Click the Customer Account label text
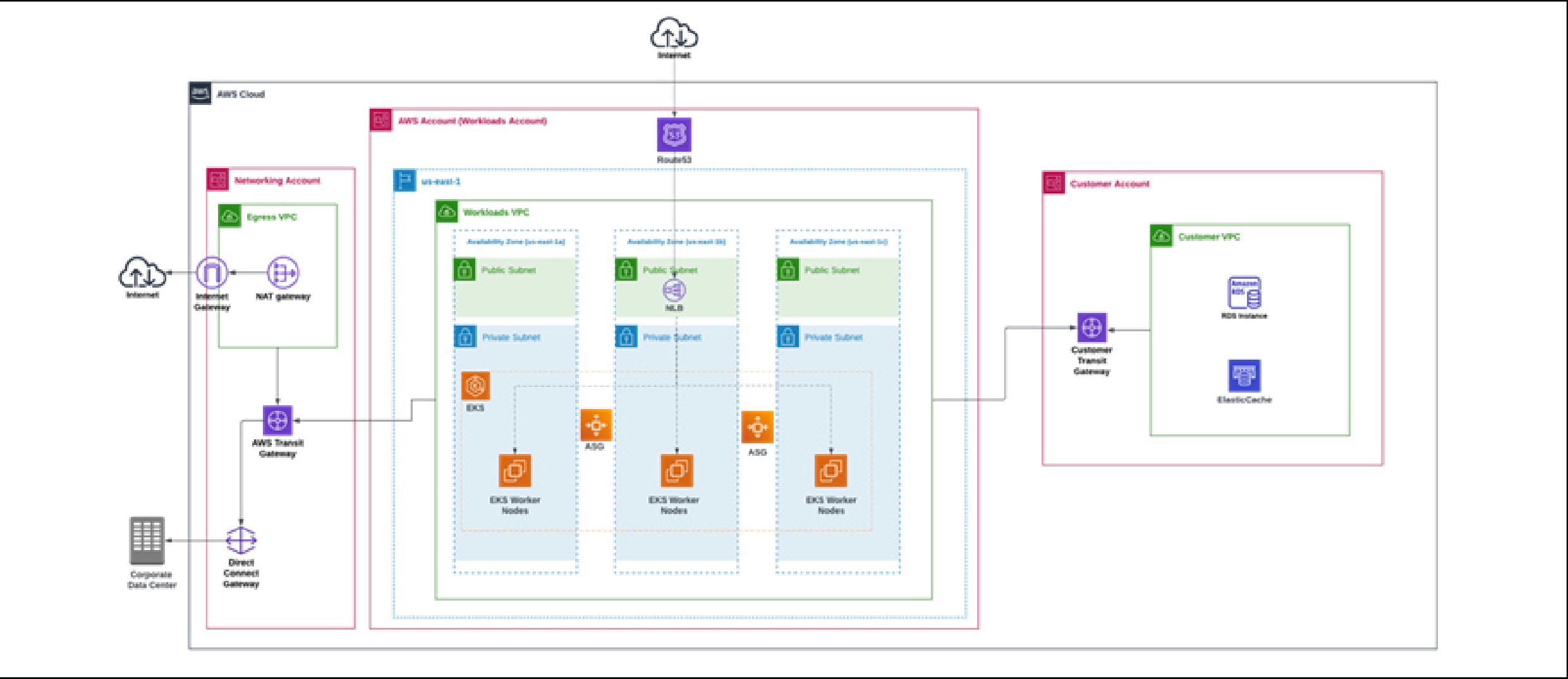The height and width of the screenshot is (679, 1568). click(x=1109, y=184)
